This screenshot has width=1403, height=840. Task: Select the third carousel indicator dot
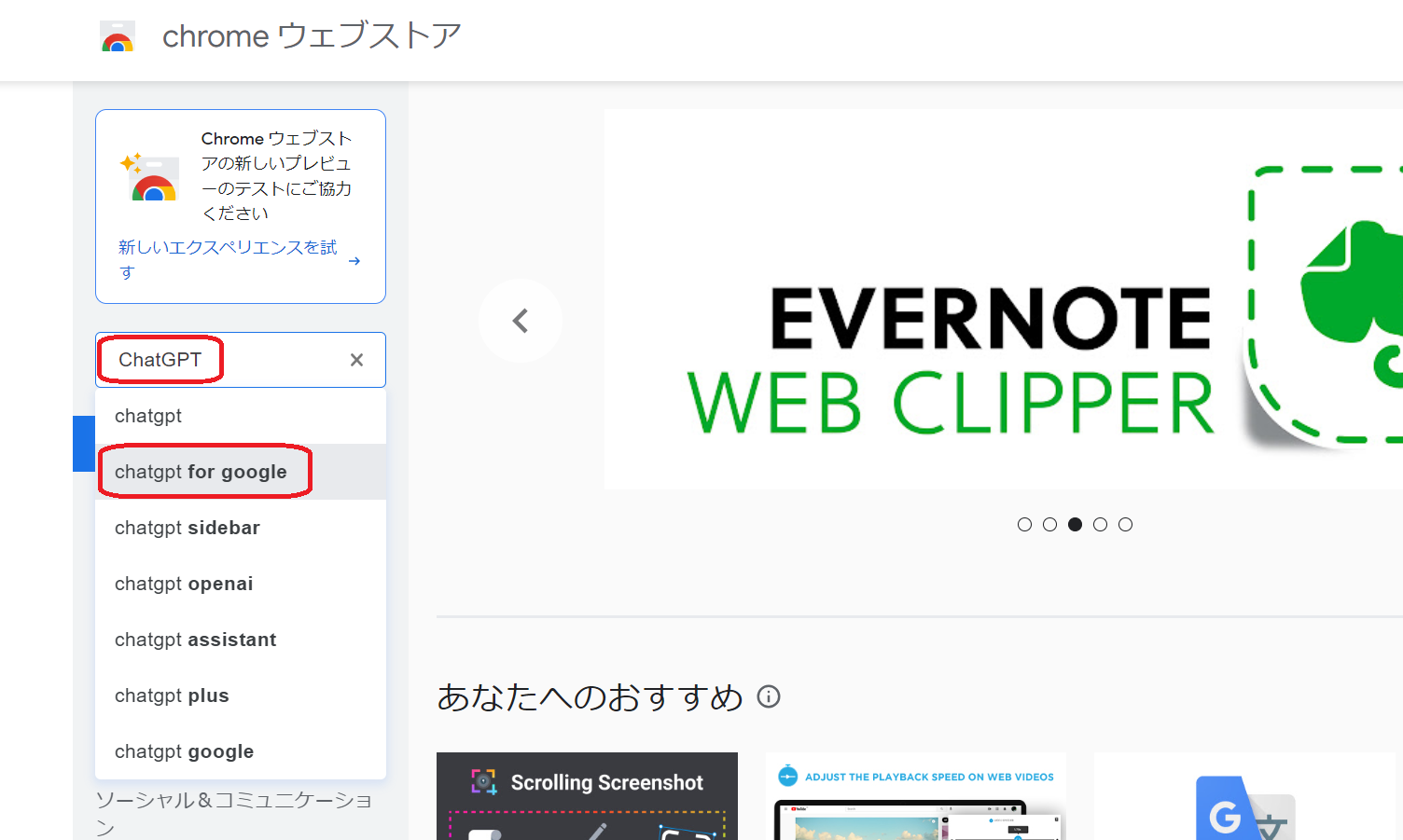[x=1075, y=525]
